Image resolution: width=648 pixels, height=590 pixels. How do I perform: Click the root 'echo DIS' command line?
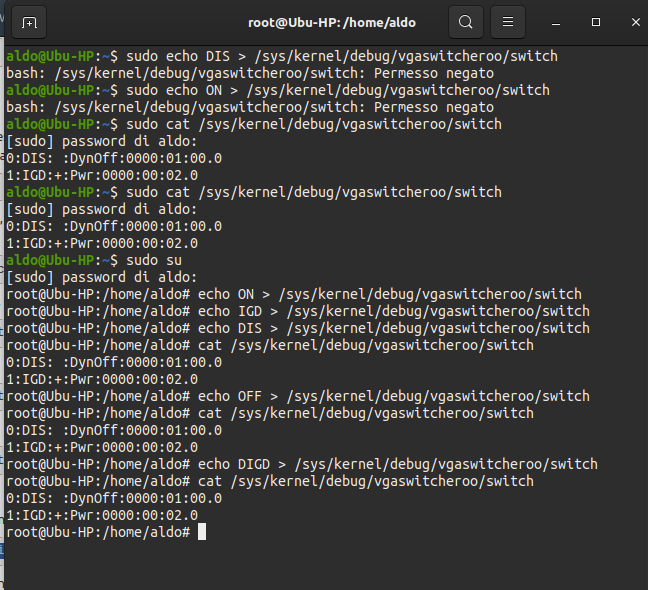298,328
